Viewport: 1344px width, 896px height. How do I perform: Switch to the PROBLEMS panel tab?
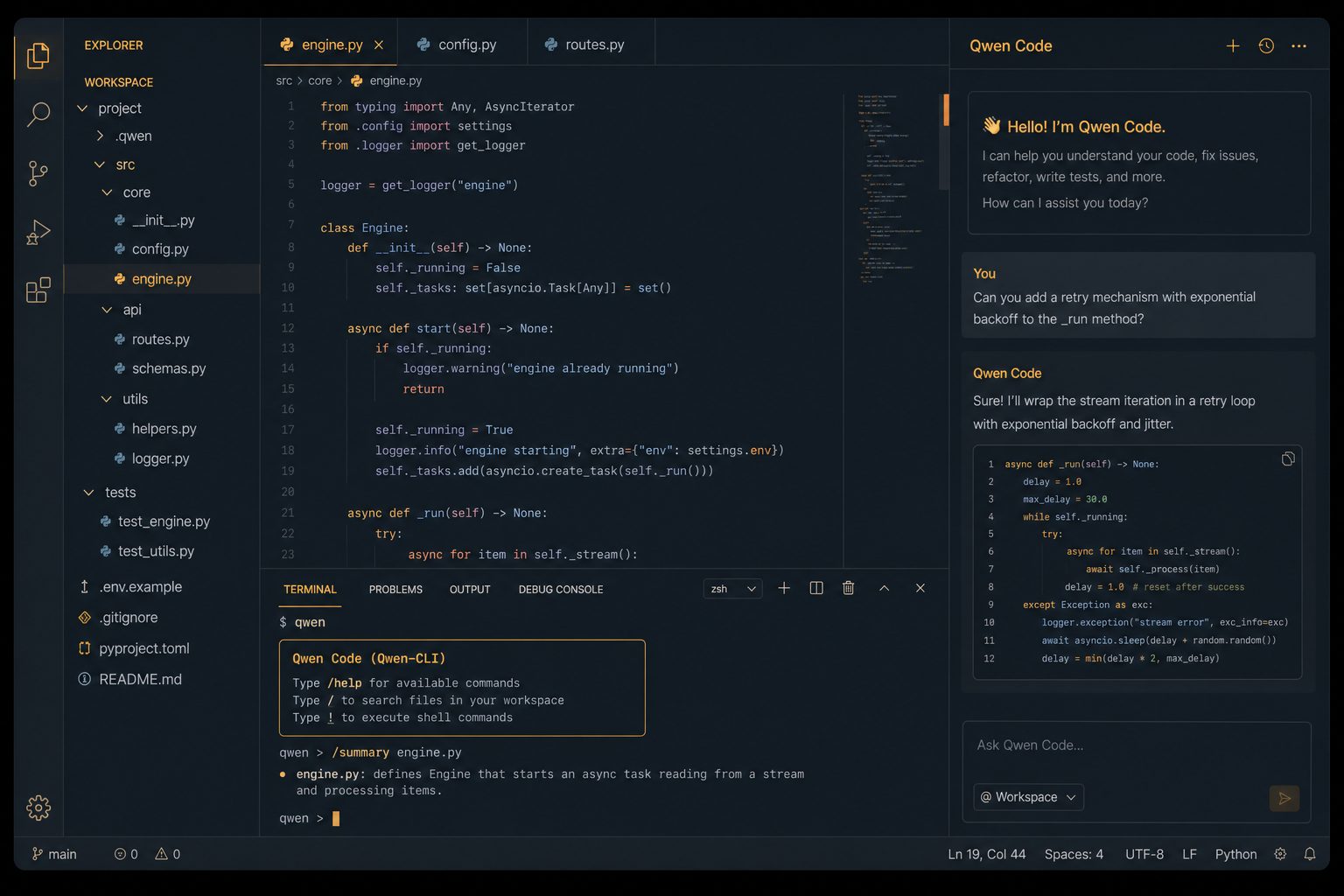(x=395, y=590)
